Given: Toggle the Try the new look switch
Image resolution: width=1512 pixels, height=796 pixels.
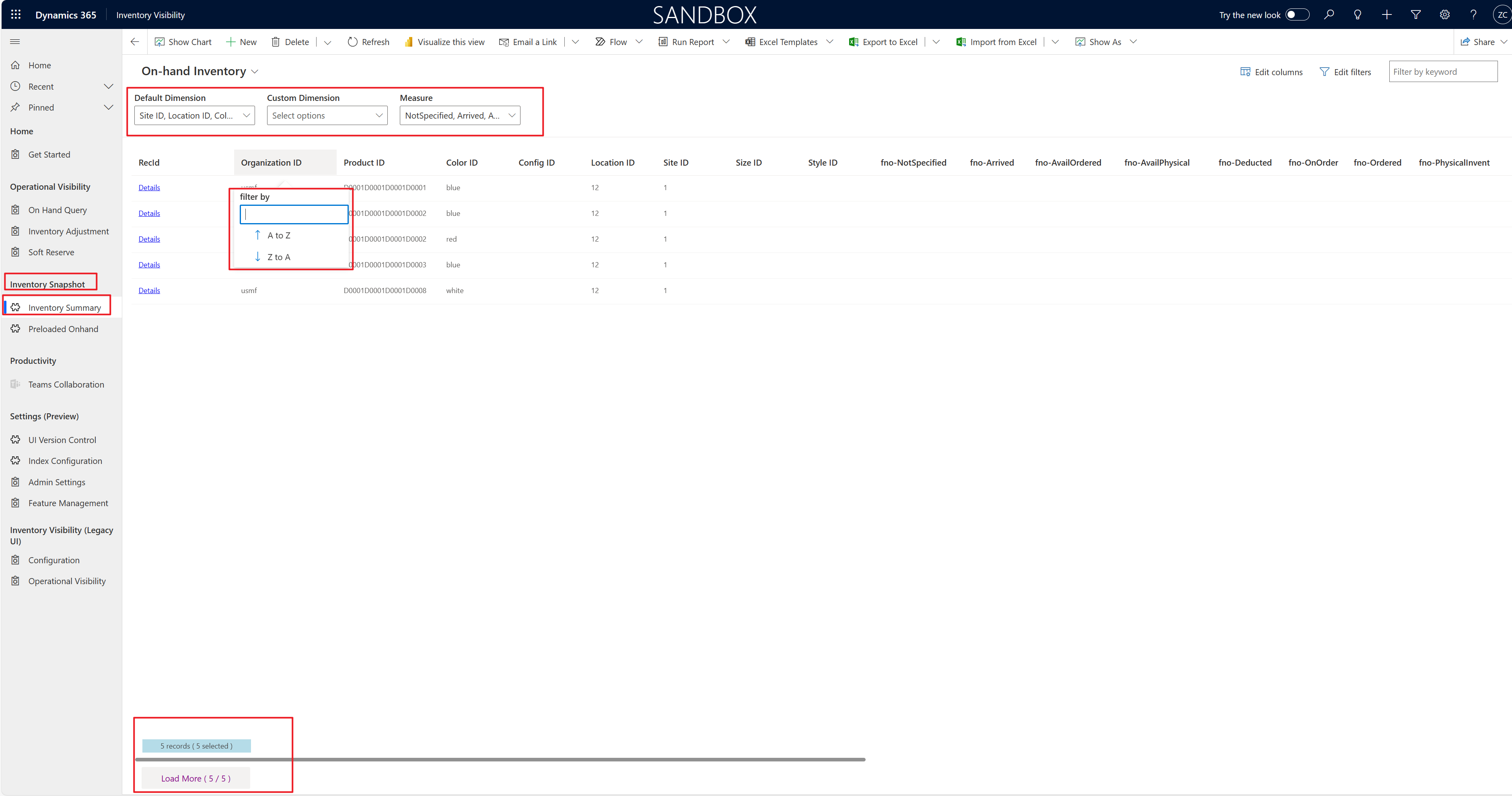Looking at the screenshot, I should click(x=1296, y=14).
